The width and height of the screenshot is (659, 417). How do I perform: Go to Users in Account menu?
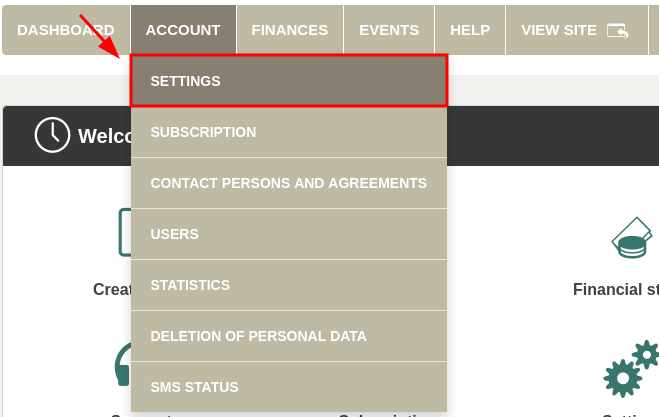pyautogui.click(x=288, y=234)
